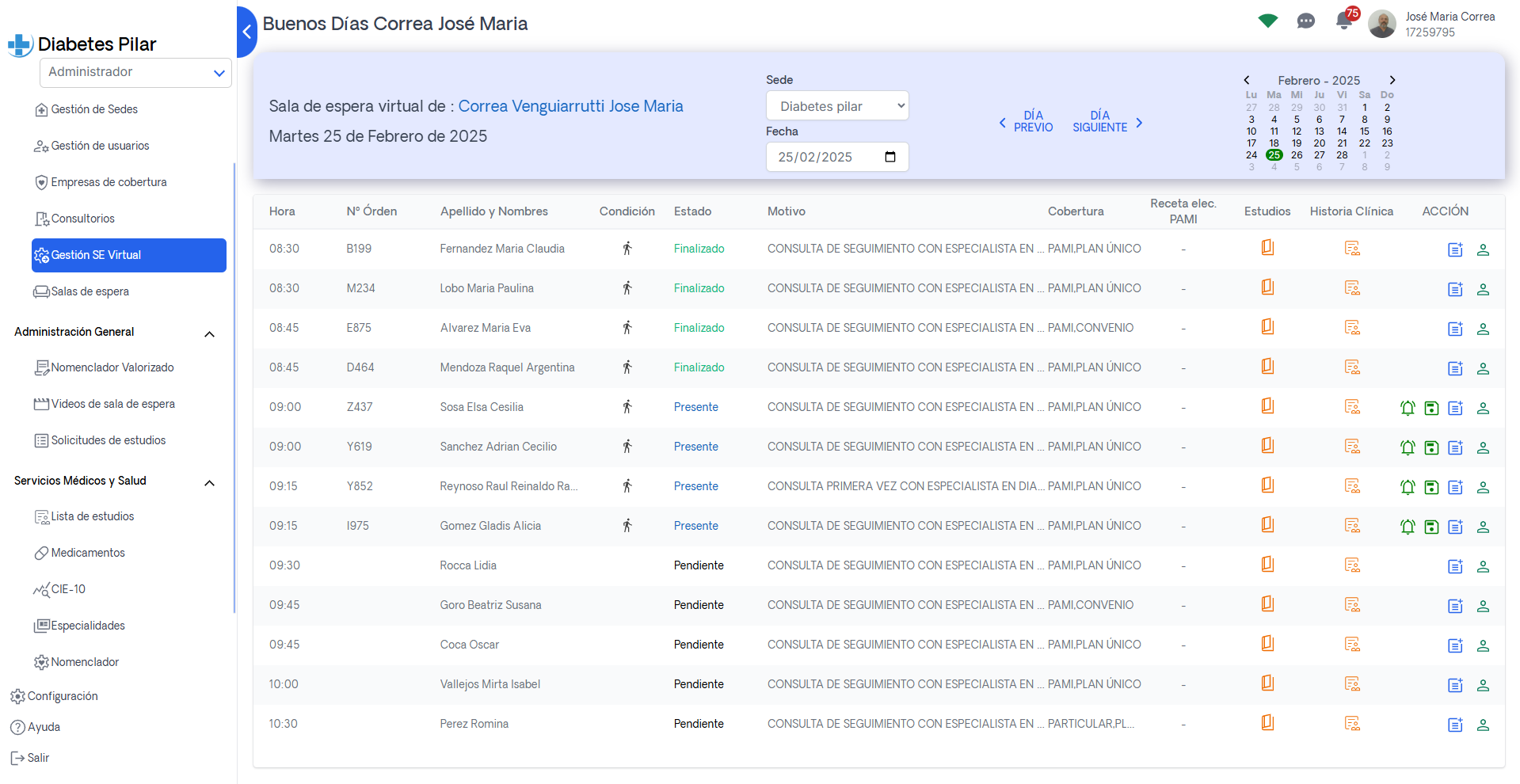Open the notifications bell showing 75
Screen dimensions: 1520x784
pos(1345,21)
